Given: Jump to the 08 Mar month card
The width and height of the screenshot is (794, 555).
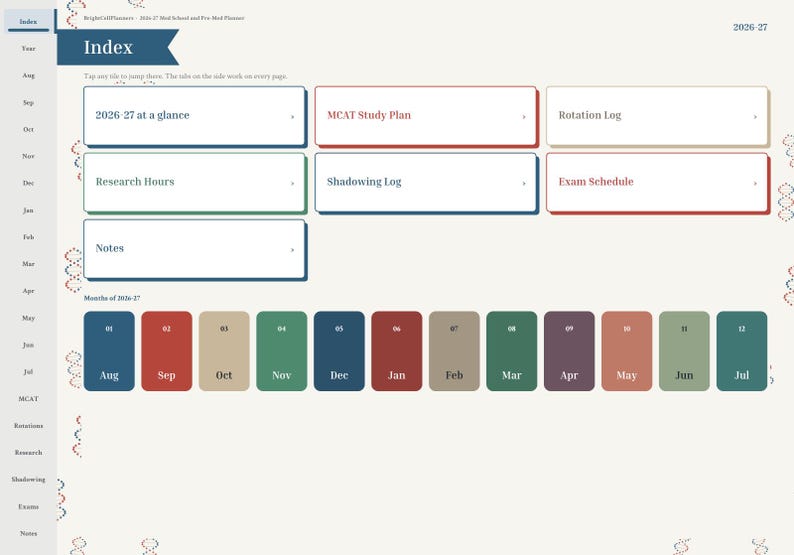Looking at the screenshot, I should pos(512,351).
